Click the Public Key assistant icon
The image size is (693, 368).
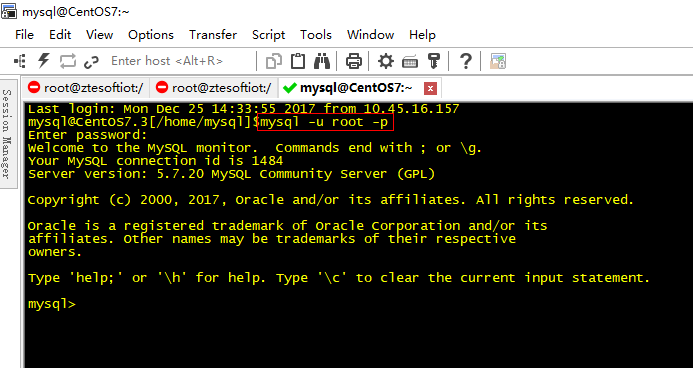click(434, 61)
